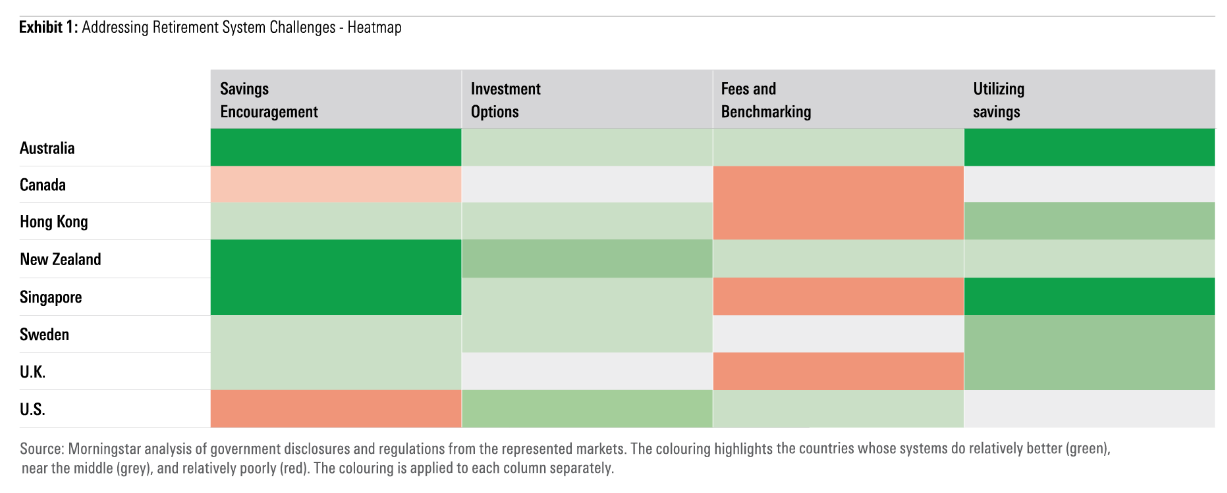Screen dimensions: 1227x493
Task: Select Singapore's red Fees and Benchmarking cell
Action: click(837, 297)
